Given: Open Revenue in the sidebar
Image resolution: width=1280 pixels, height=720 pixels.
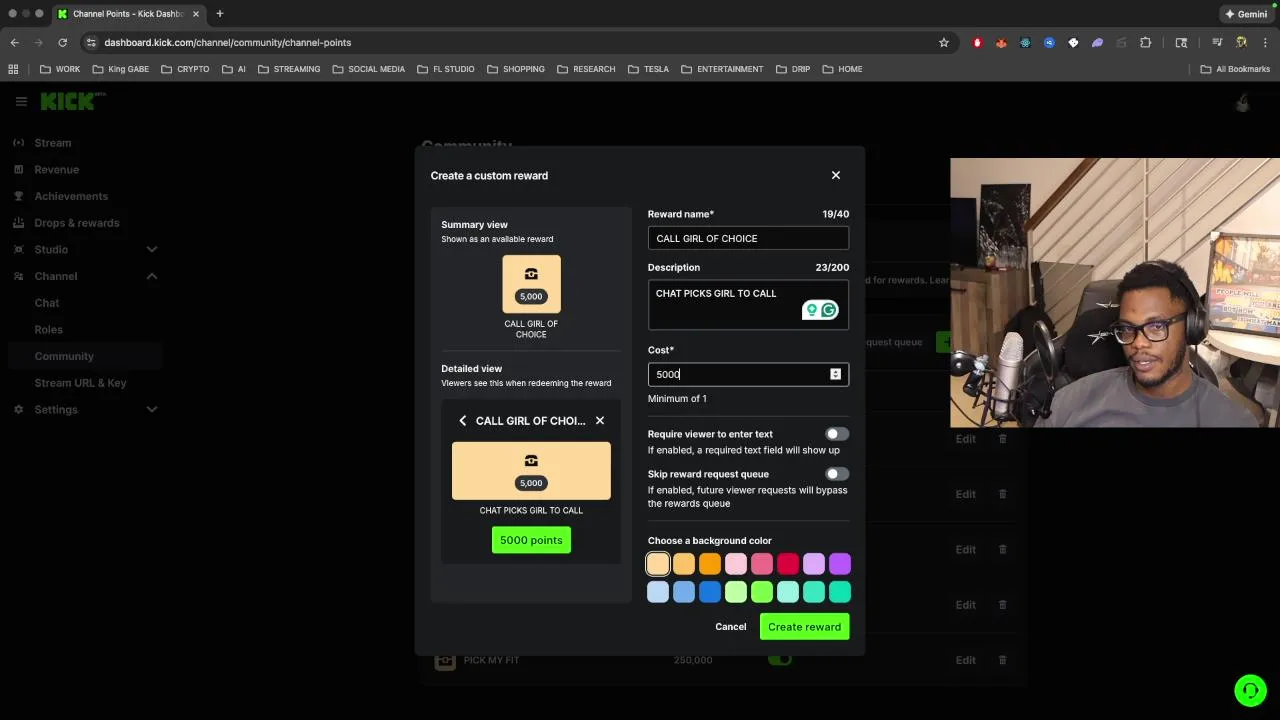Looking at the screenshot, I should [56, 170].
